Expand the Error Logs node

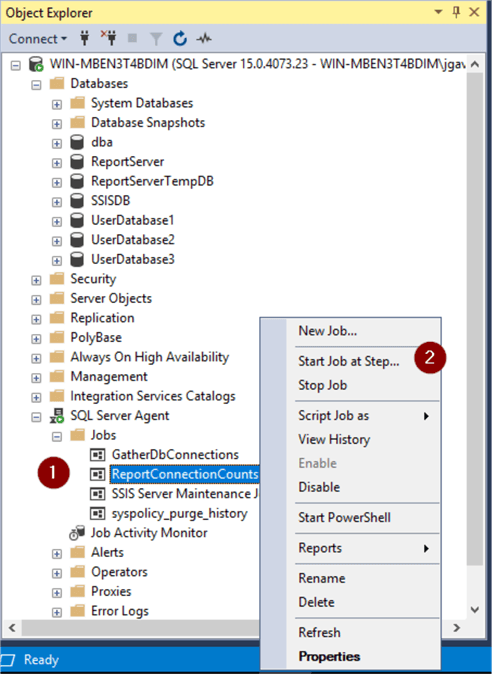[57, 612]
